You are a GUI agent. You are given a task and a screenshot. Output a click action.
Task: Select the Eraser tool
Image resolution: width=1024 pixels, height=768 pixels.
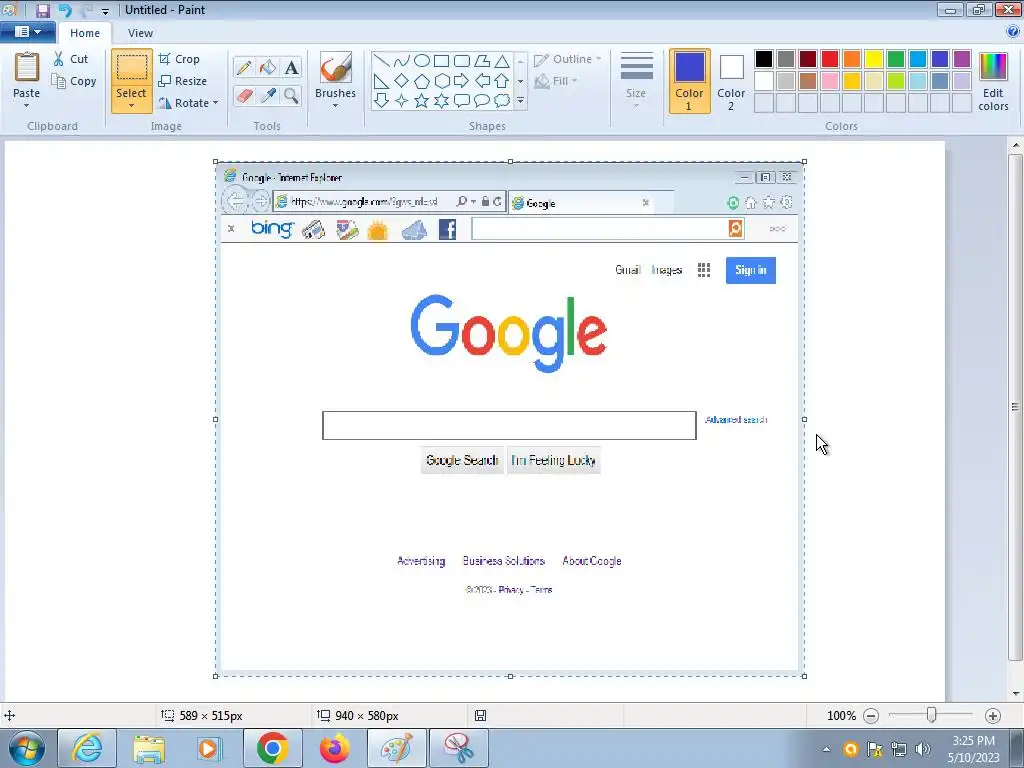[244, 96]
